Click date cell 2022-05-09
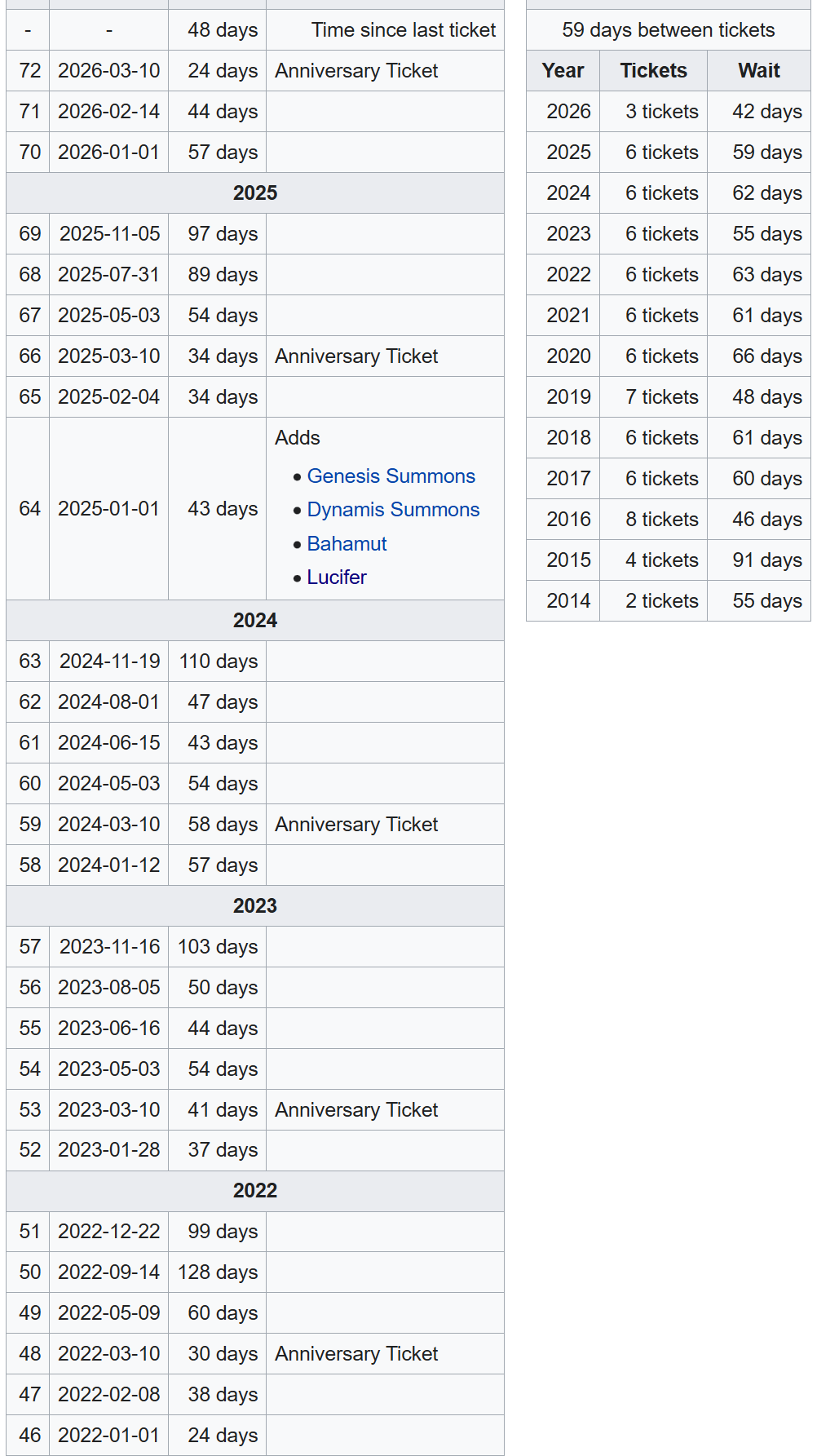This screenshot has height=1456, width=839. pyautogui.click(x=108, y=1313)
